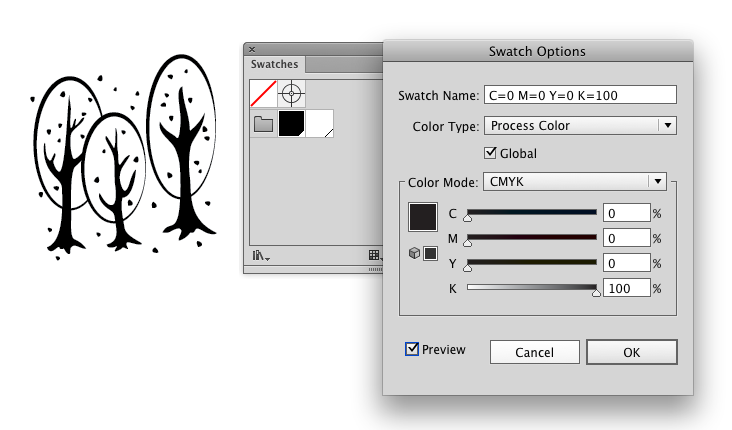
Task: Click the Swatch Options dialog title
Action: pyautogui.click(x=537, y=51)
